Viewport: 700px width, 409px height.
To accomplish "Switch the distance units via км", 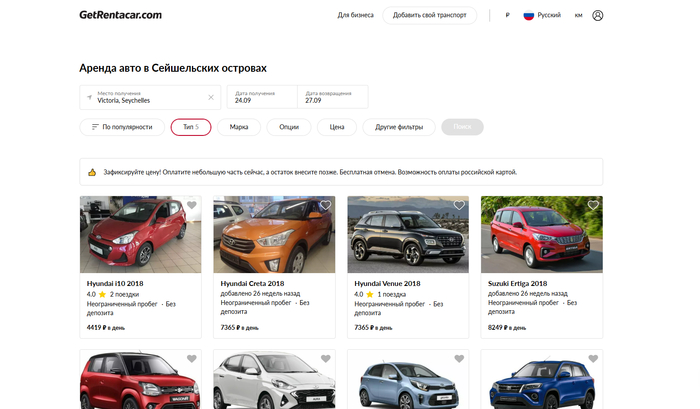I will [x=578, y=15].
